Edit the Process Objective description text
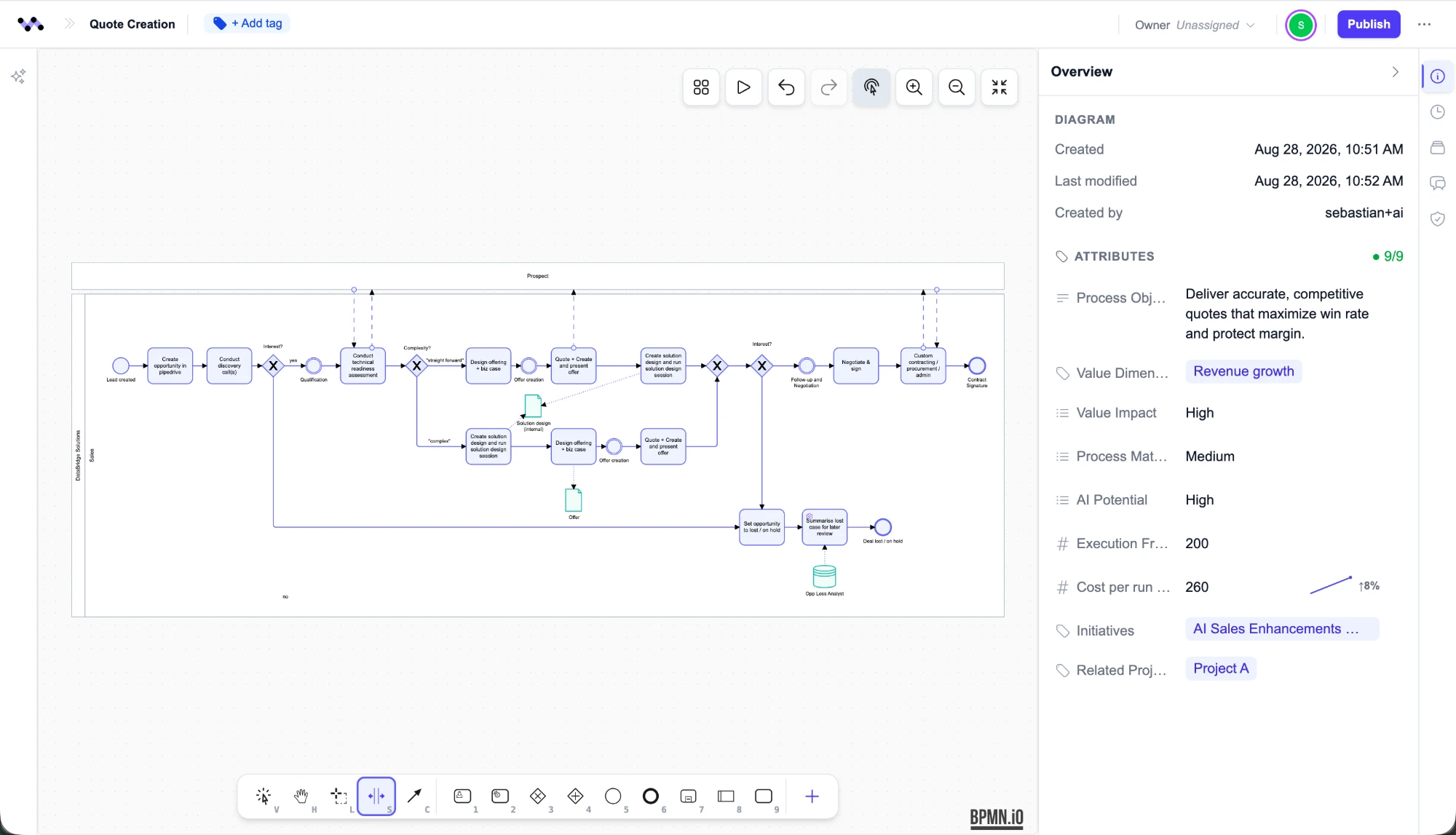Viewport: 1456px width, 835px height. click(x=1277, y=314)
